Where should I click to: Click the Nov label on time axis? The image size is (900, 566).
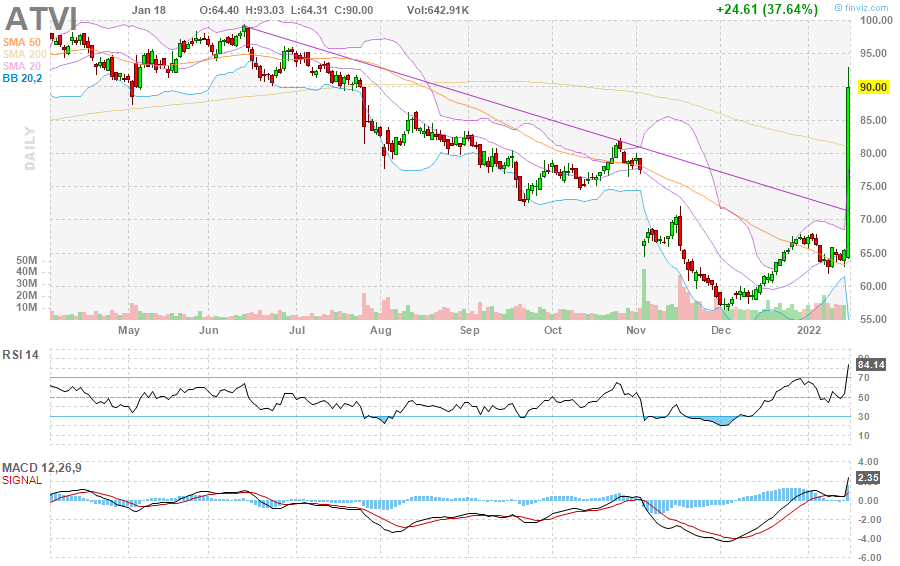pos(636,331)
